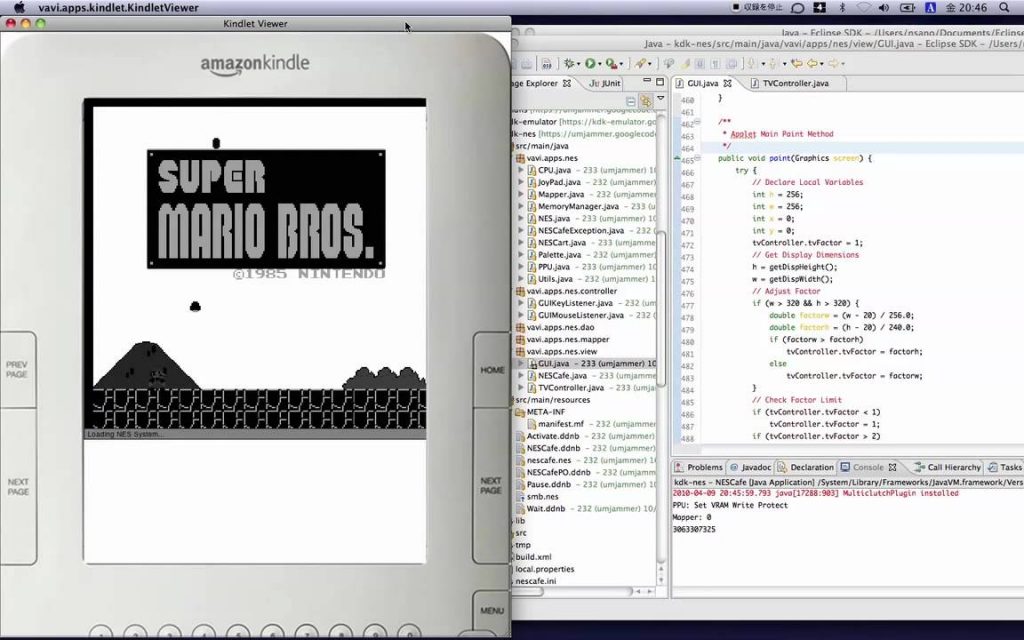Expand the TVController.java tree node
This screenshot has height=640, width=1024.
pyautogui.click(x=520, y=388)
